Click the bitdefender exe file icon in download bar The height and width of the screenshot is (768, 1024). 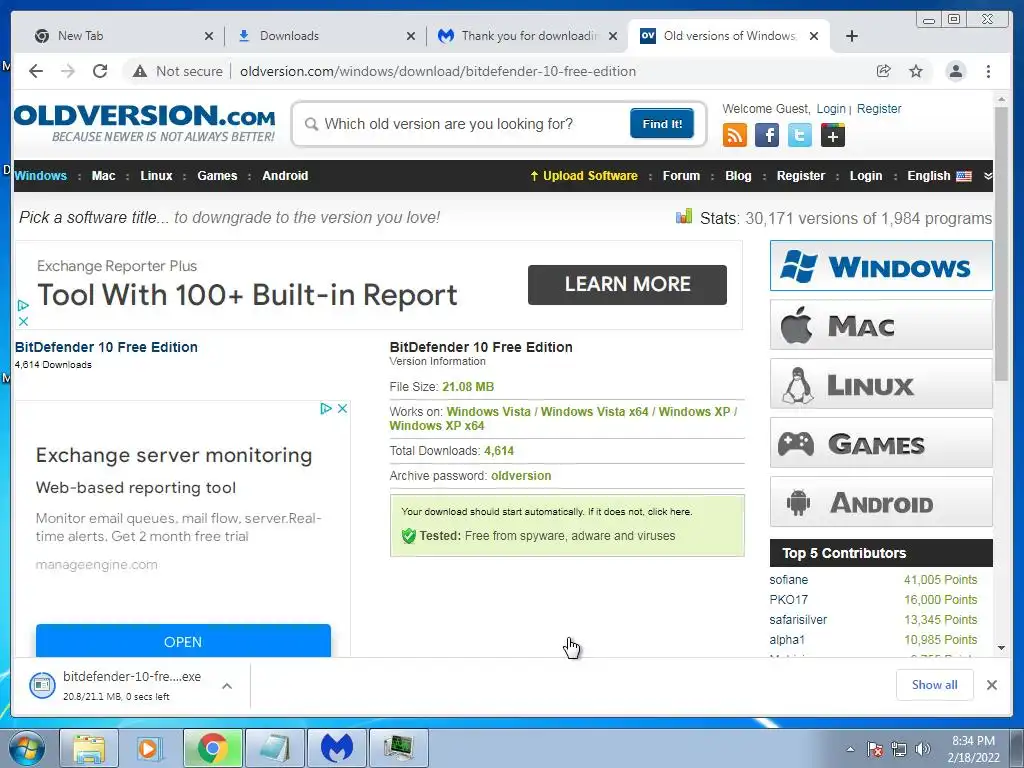coord(42,685)
